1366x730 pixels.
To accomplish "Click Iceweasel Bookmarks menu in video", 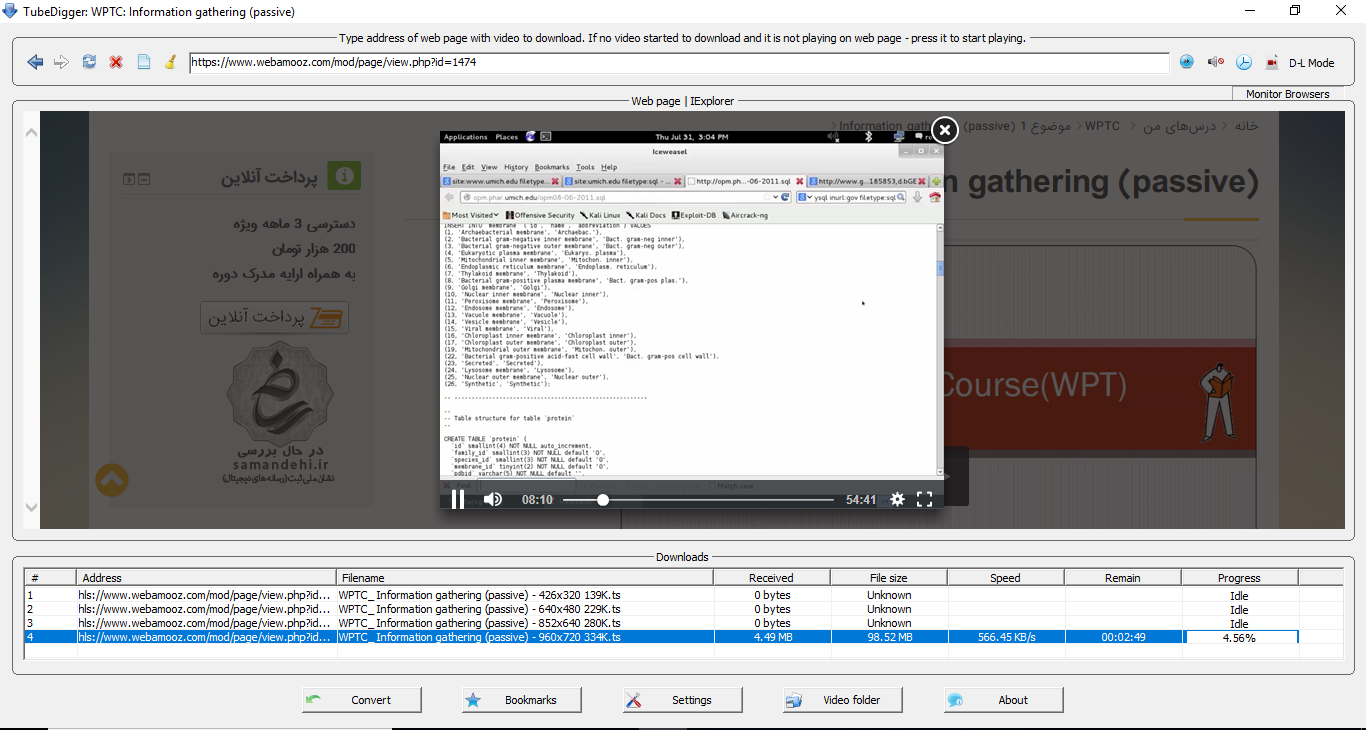I will (551, 167).
